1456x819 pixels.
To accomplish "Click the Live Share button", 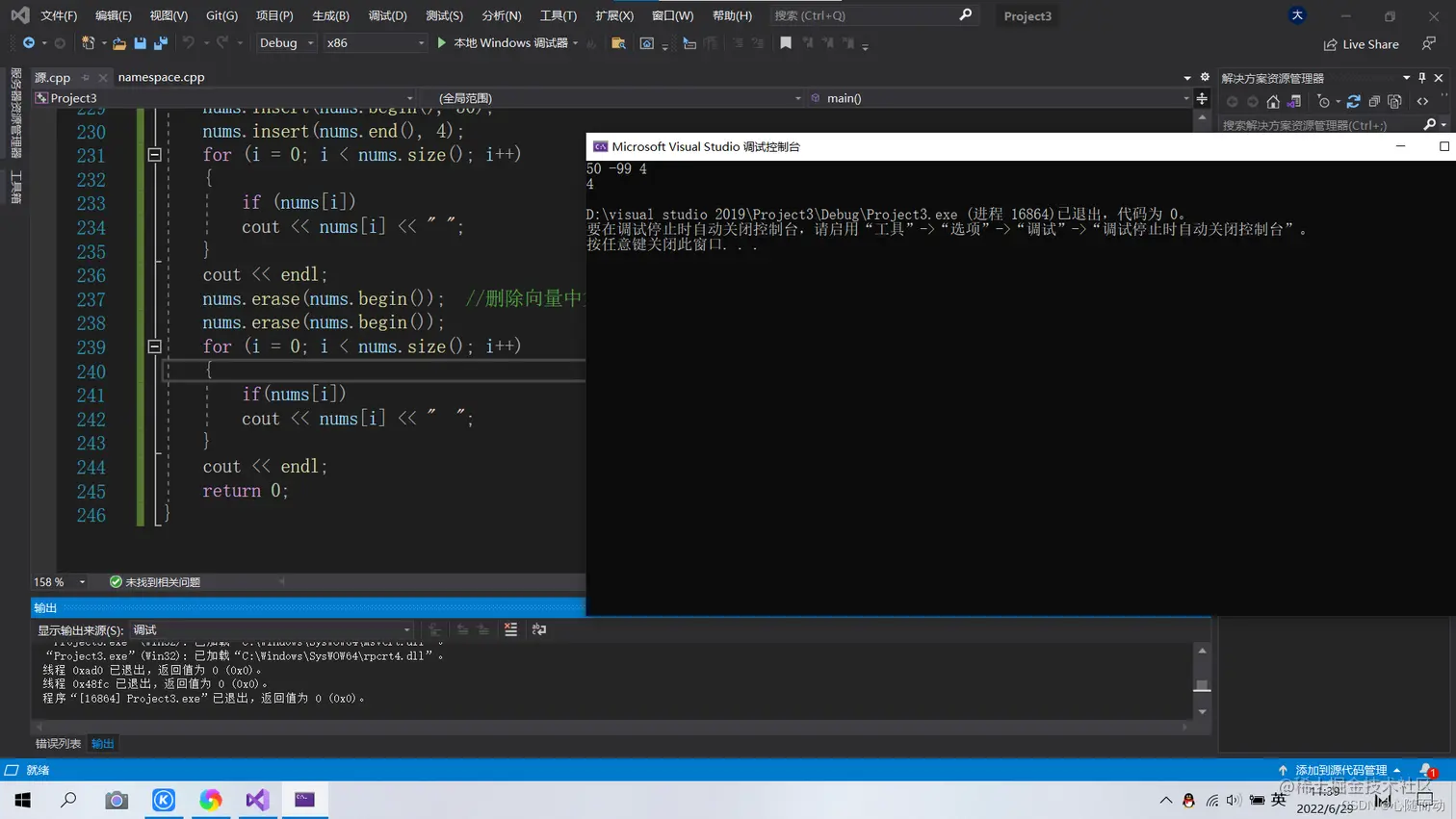I will tap(1362, 44).
